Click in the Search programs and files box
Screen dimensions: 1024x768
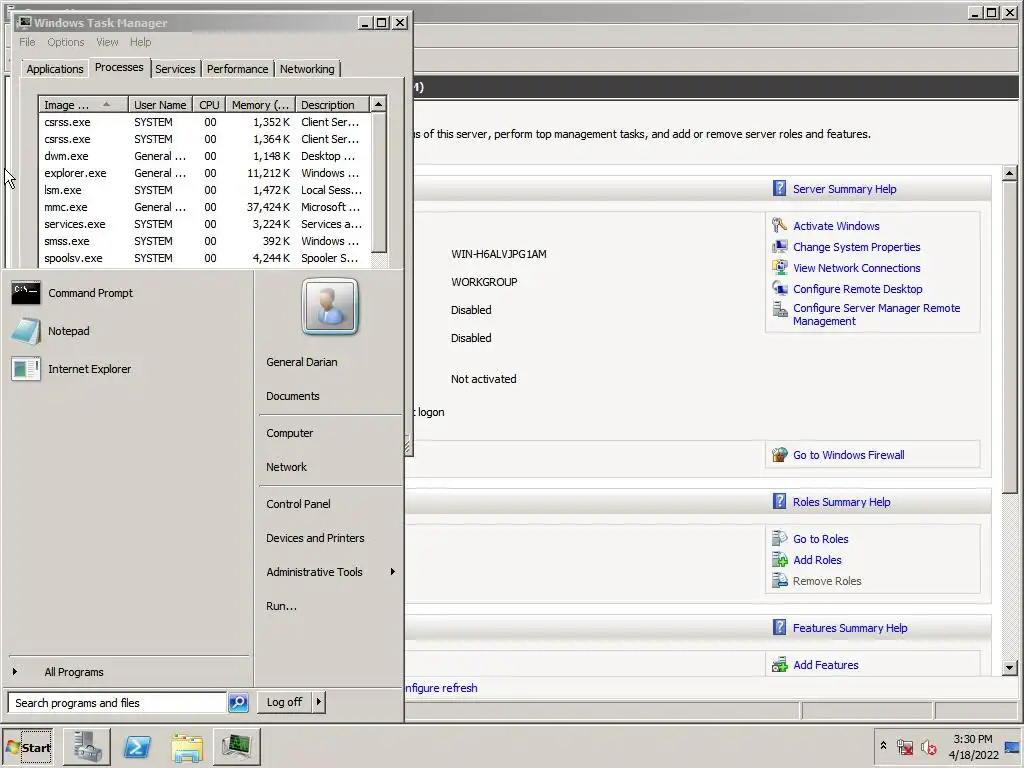coord(118,703)
